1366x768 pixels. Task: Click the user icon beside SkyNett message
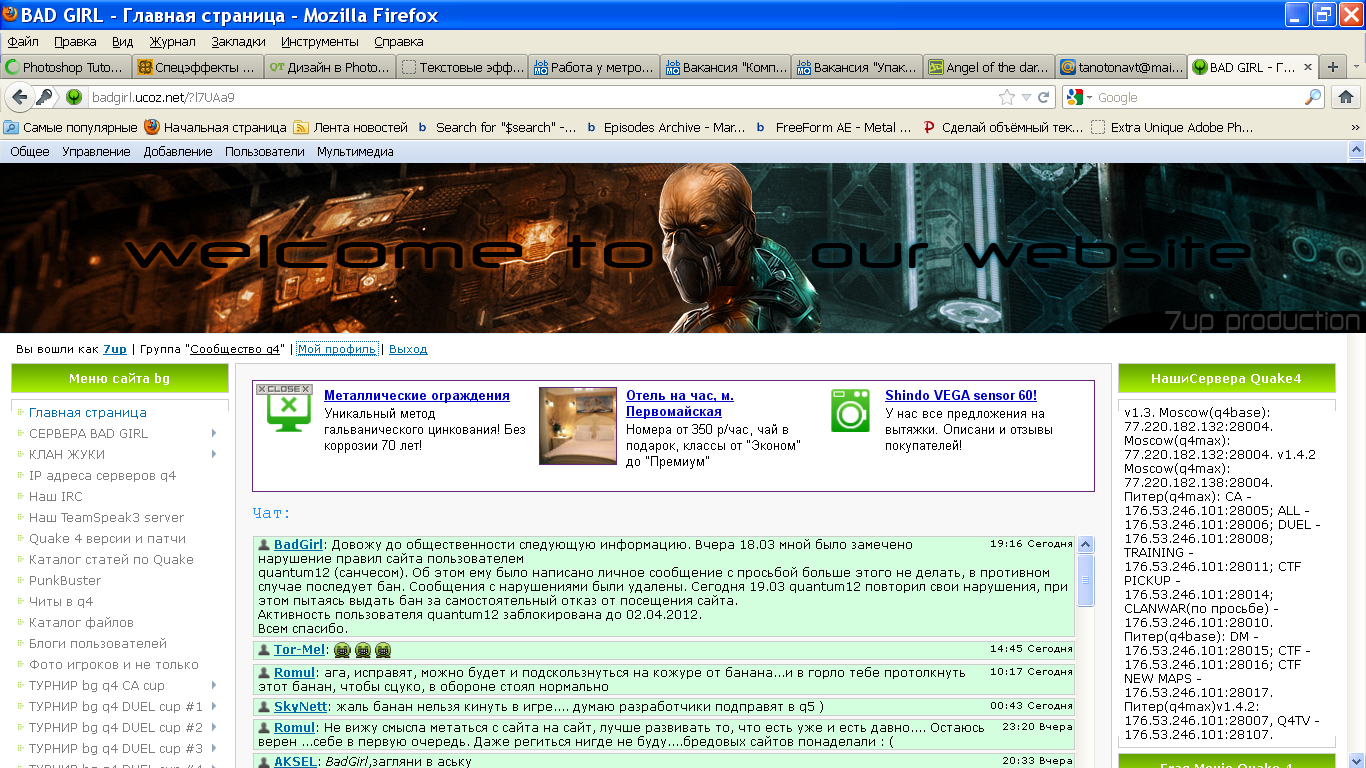264,706
